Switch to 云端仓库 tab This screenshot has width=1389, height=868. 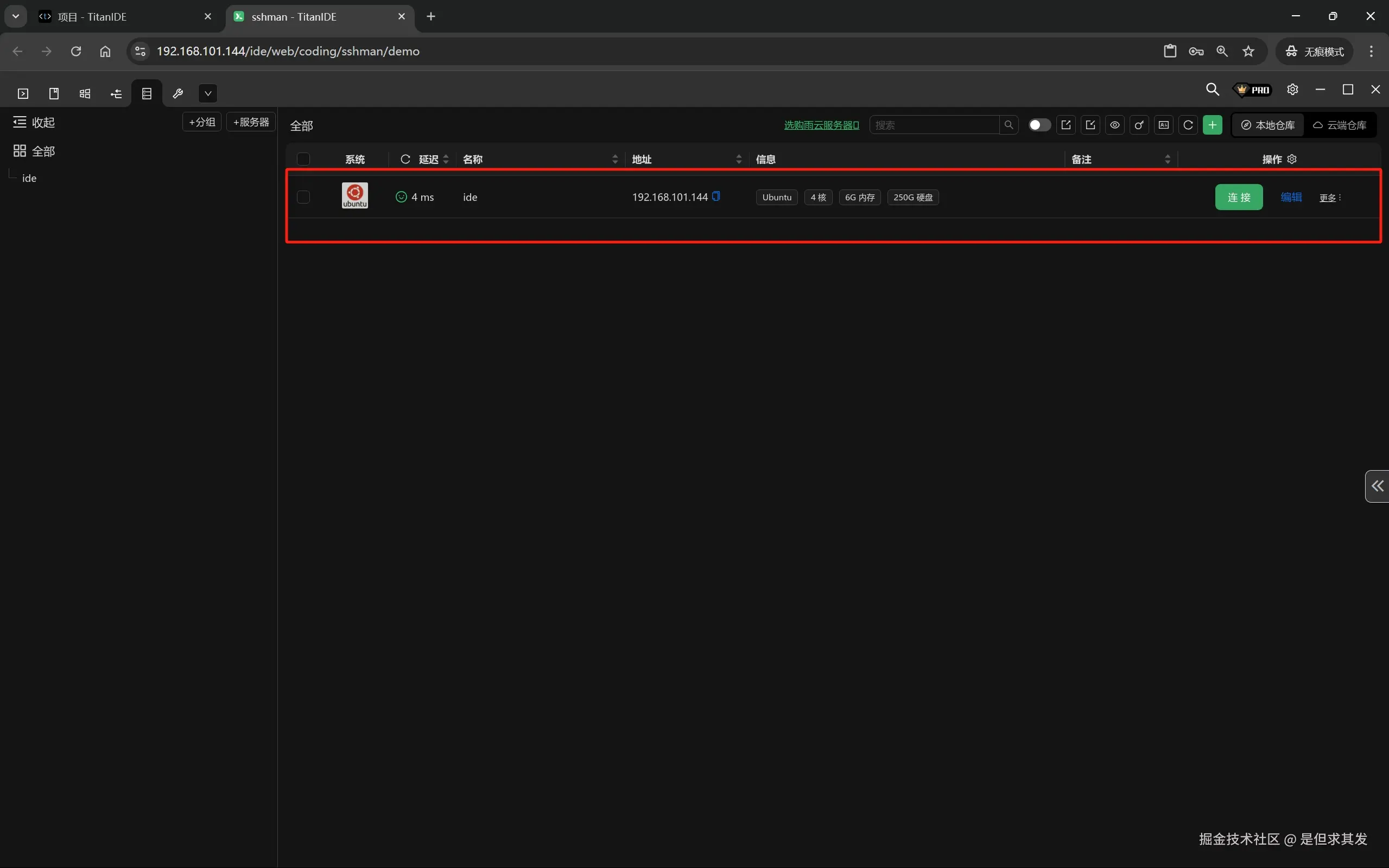1340,125
